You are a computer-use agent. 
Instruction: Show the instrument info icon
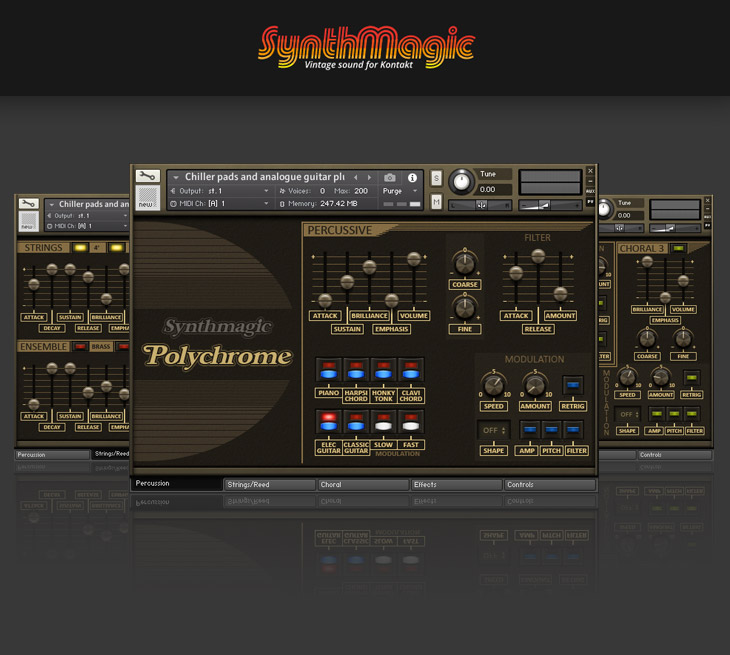(412, 177)
